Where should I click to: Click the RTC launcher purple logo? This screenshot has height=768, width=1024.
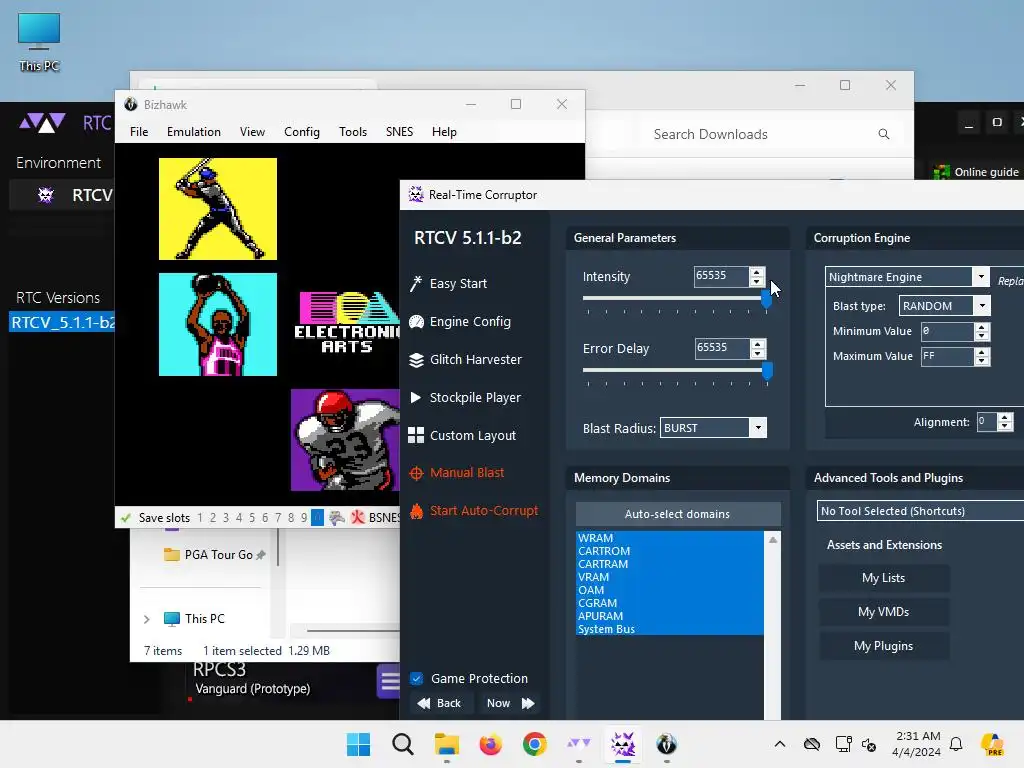(42, 123)
